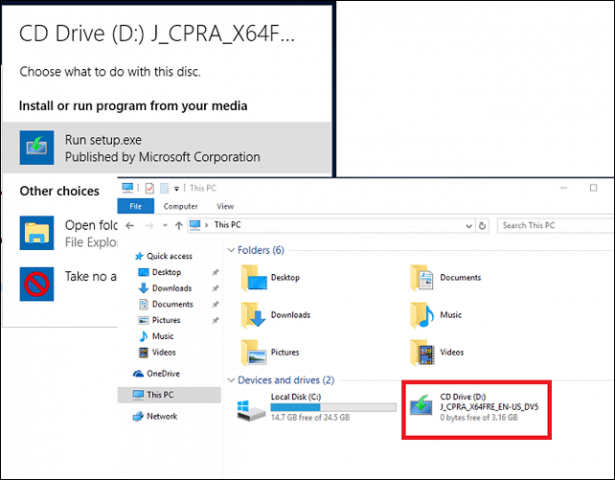Image resolution: width=615 pixels, height=480 pixels.
Task: Select the Videos folder icon in Folders
Action: point(422,353)
